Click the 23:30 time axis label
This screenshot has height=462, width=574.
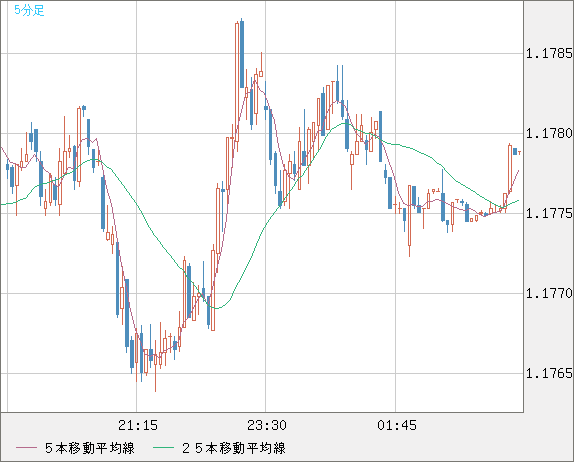pos(267,425)
